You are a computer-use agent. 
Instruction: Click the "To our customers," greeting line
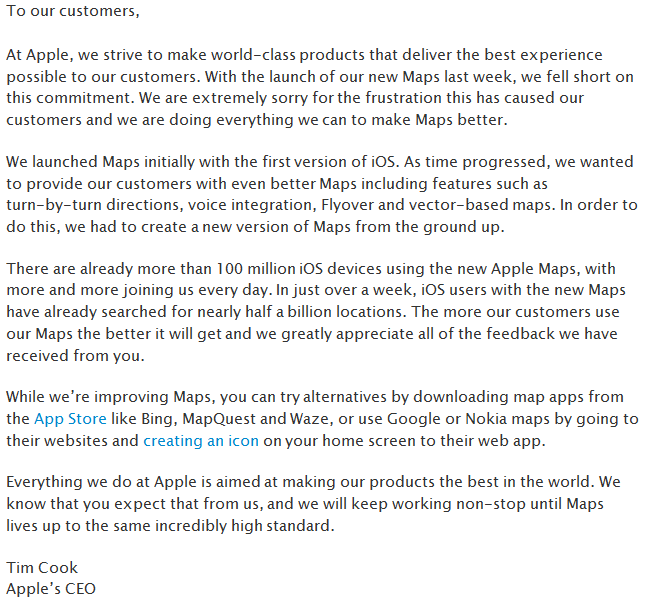[73, 11]
